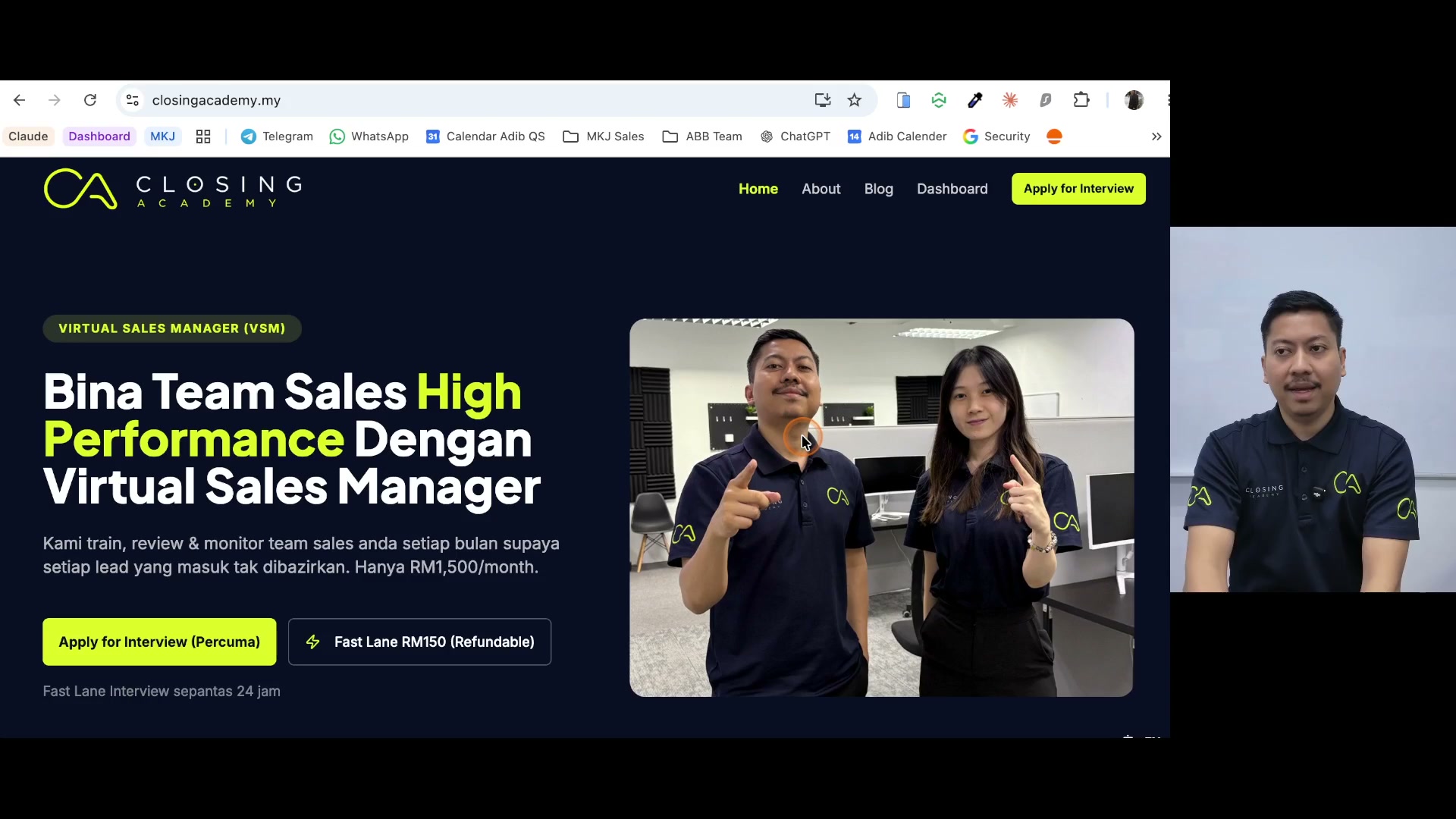Open the Telegram bookmark

click(x=277, y=136)
